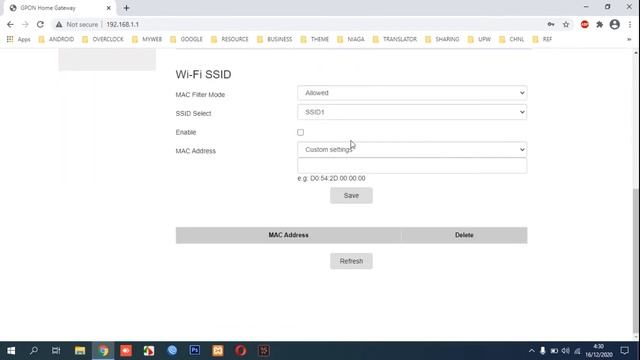Reload the router page
This screenshot has height=360, width=640.
(x=40, y=24)
